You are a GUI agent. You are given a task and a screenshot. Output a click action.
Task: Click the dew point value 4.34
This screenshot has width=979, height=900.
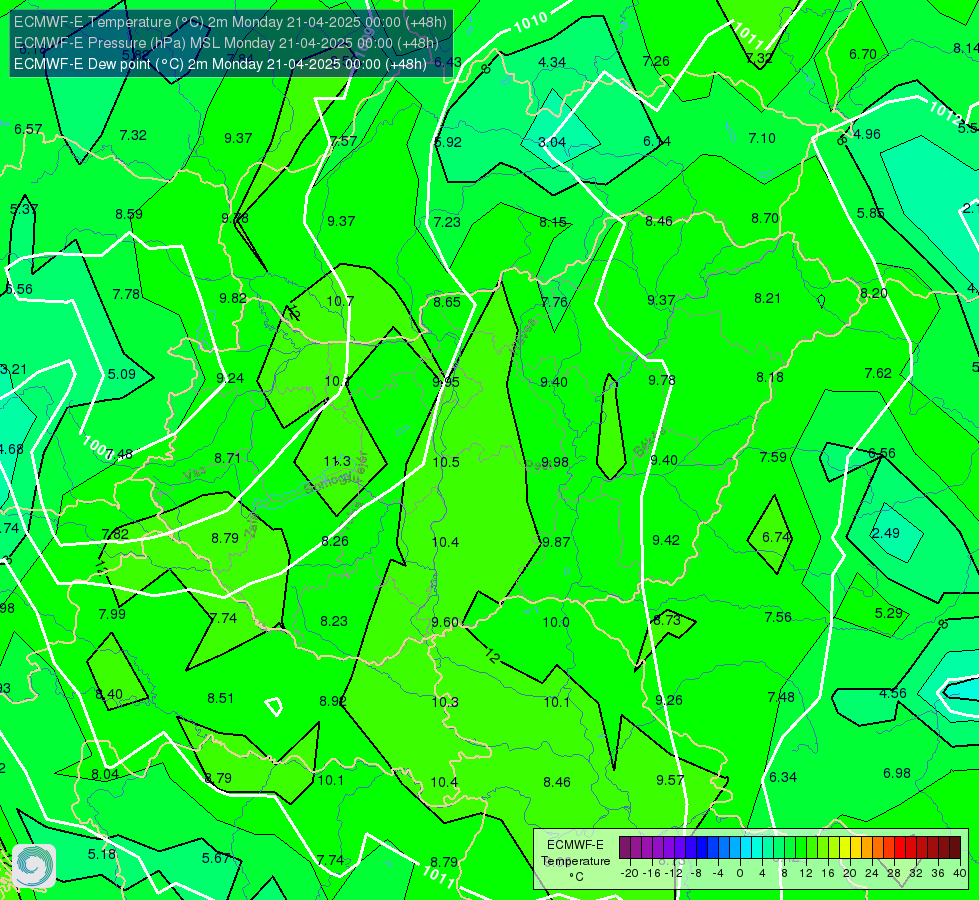coord(552,62)
